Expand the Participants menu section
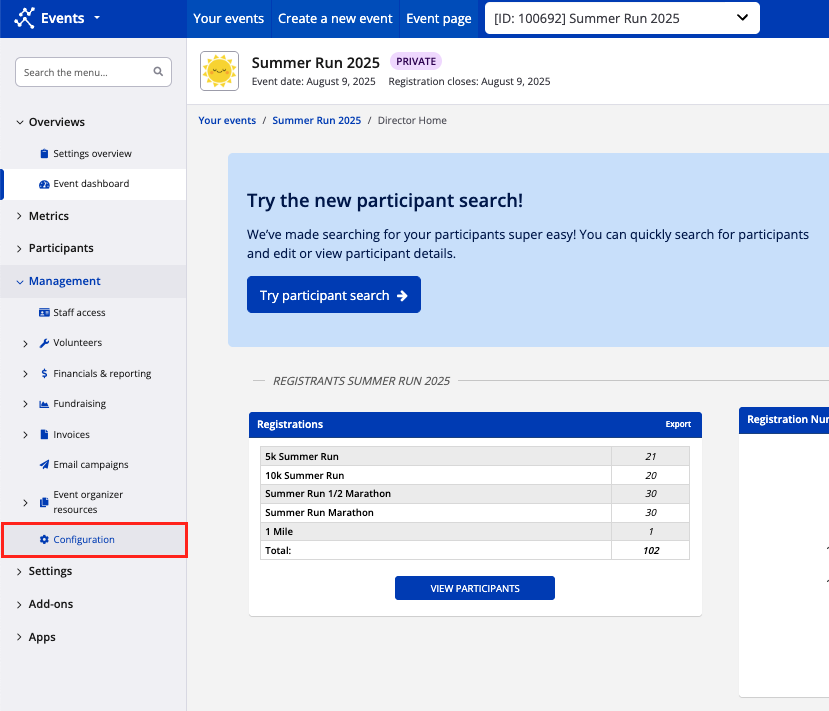 coord(60,248)
